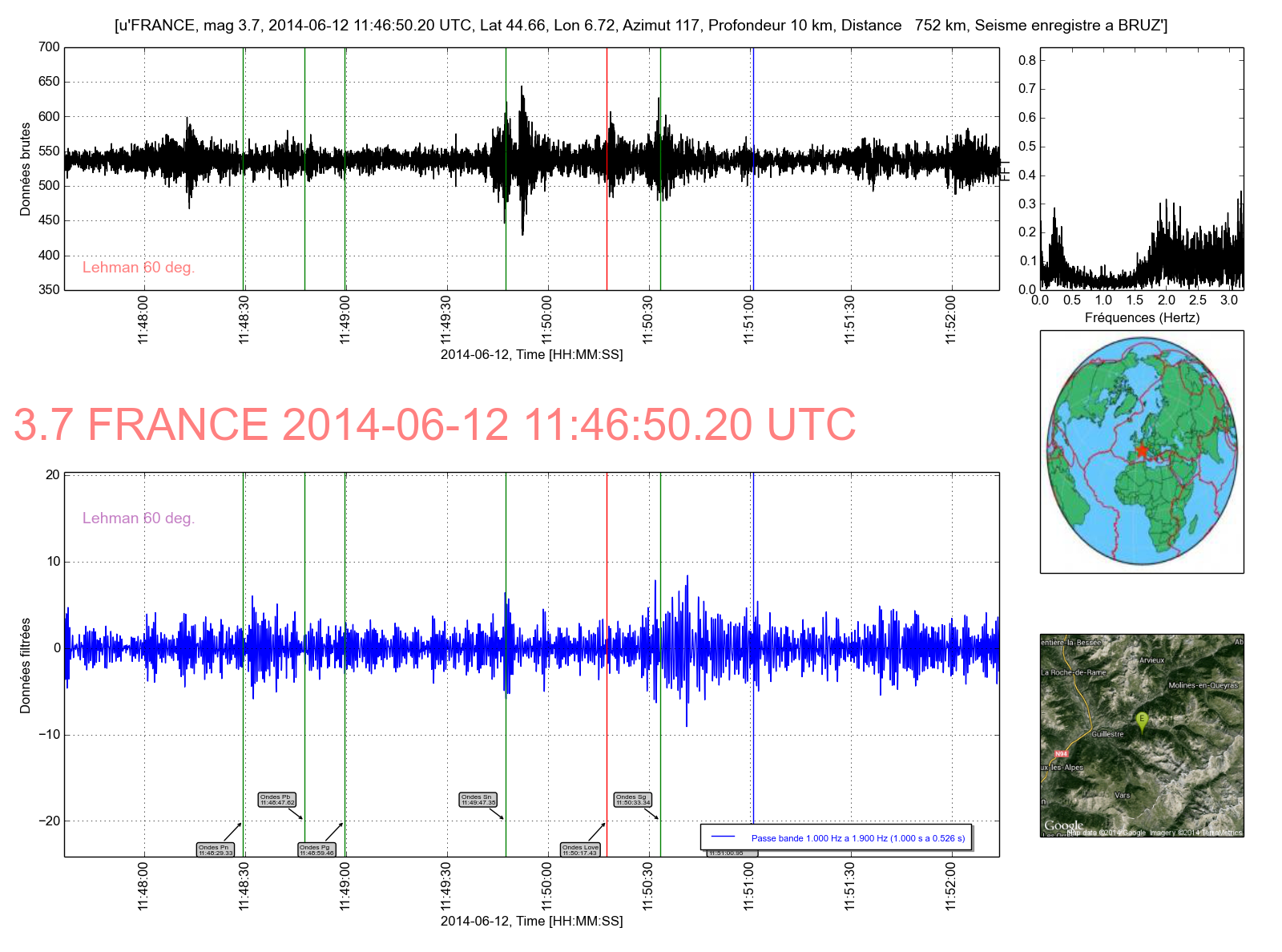Click the green E marker on satellite map
This screenshot has height=952, width=1282.
pyautogui.click(x=1142, y=720)
